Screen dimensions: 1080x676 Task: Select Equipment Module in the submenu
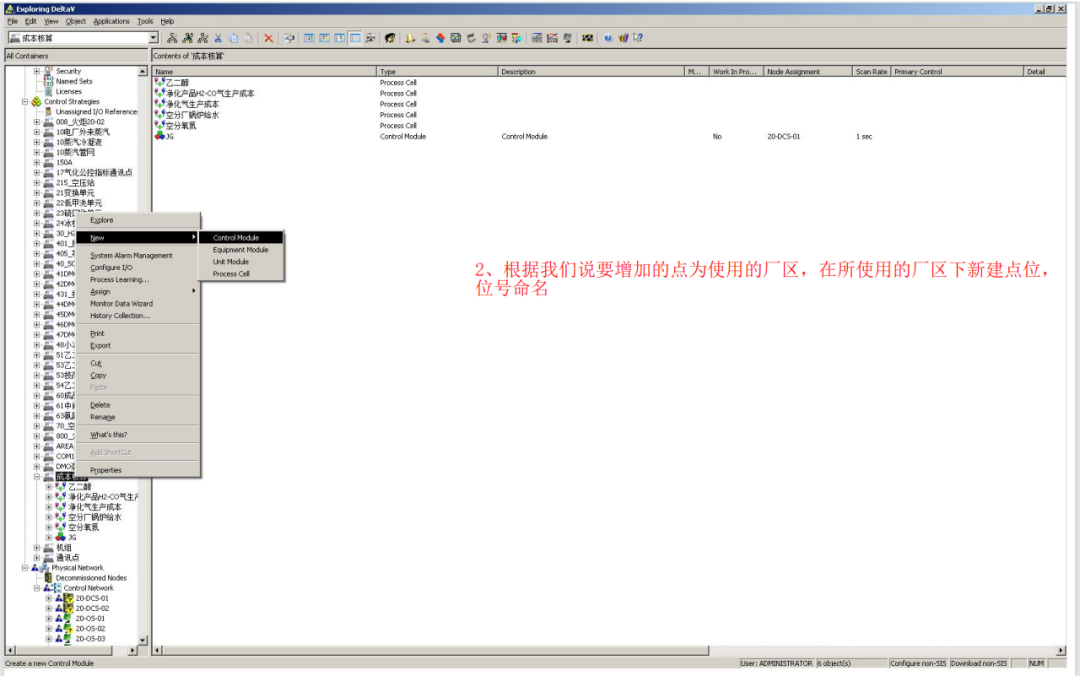tap(240, 250)
